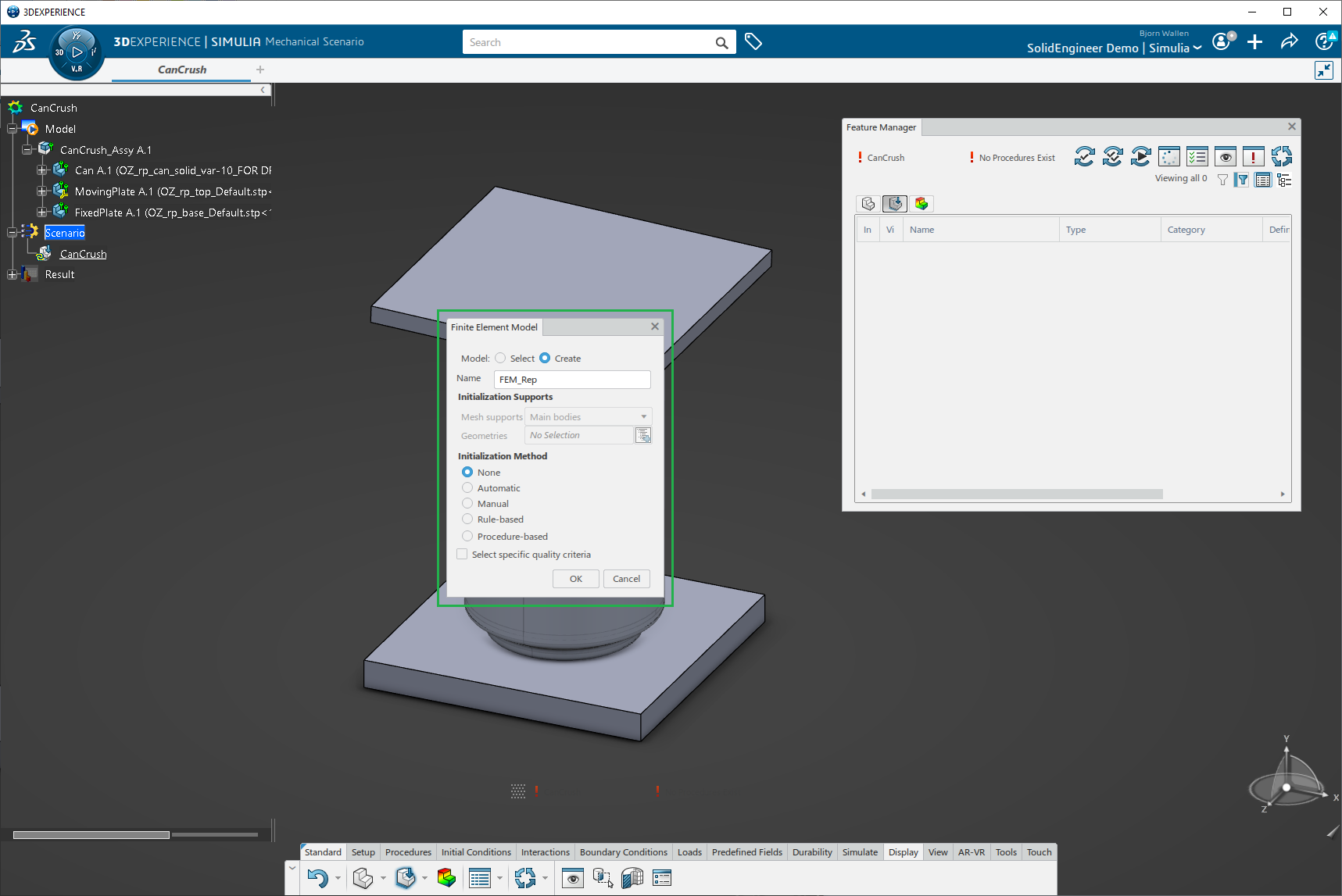Cancel the Finite Element Model dialog

[626, 579]
